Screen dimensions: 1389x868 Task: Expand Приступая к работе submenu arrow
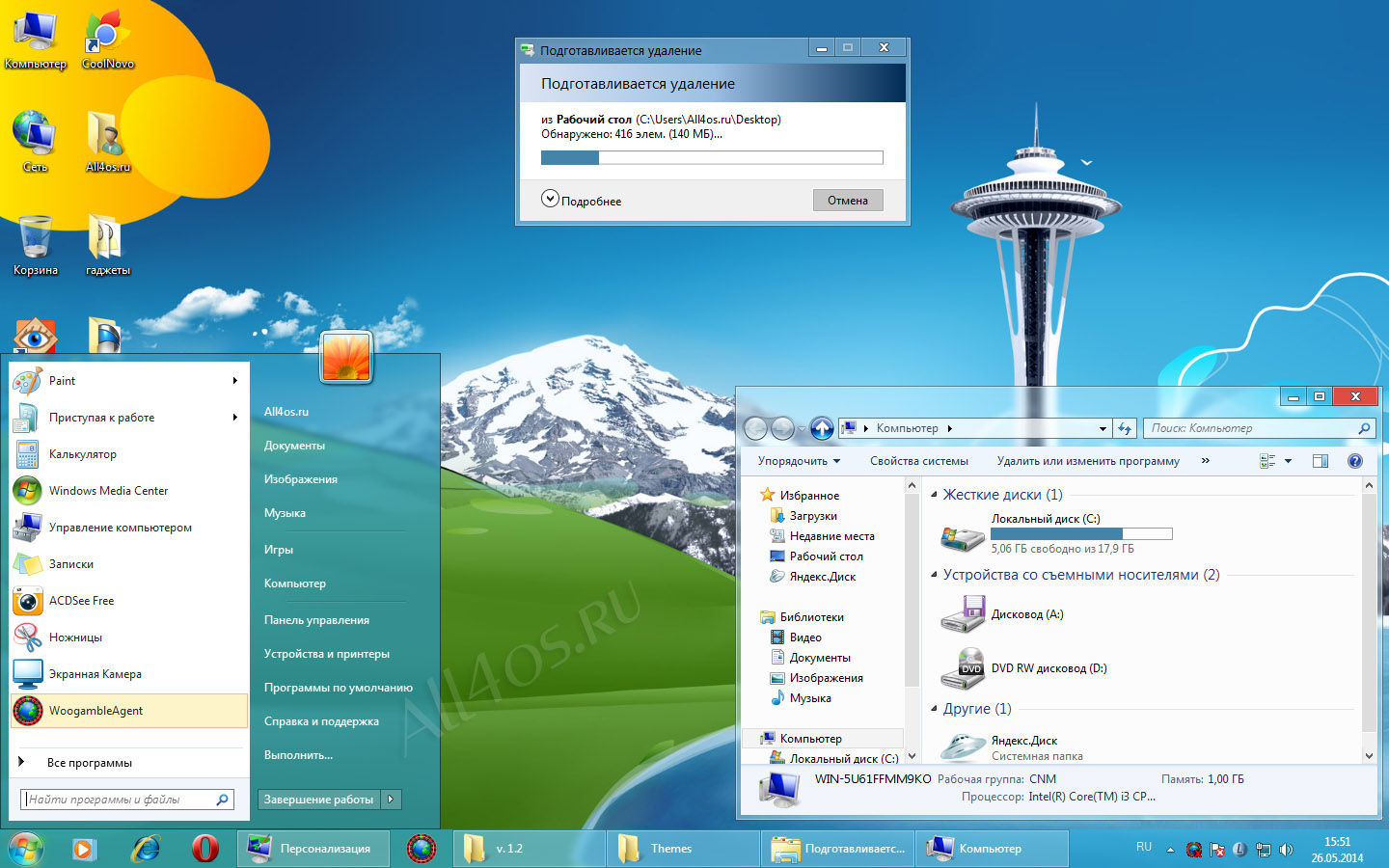click(x=234, y=418)
